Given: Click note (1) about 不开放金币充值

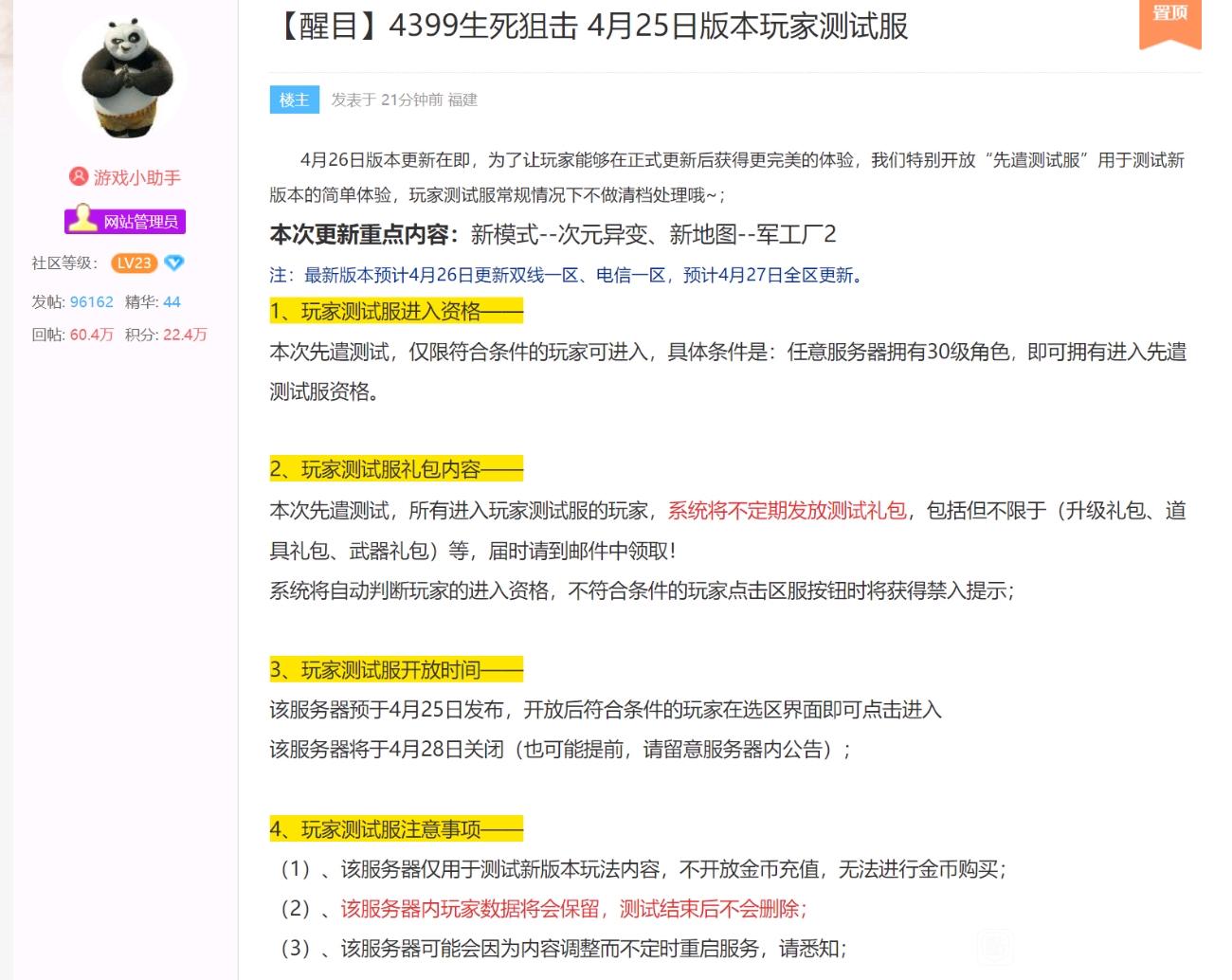Looking at the screenshot, I should 641,869.
